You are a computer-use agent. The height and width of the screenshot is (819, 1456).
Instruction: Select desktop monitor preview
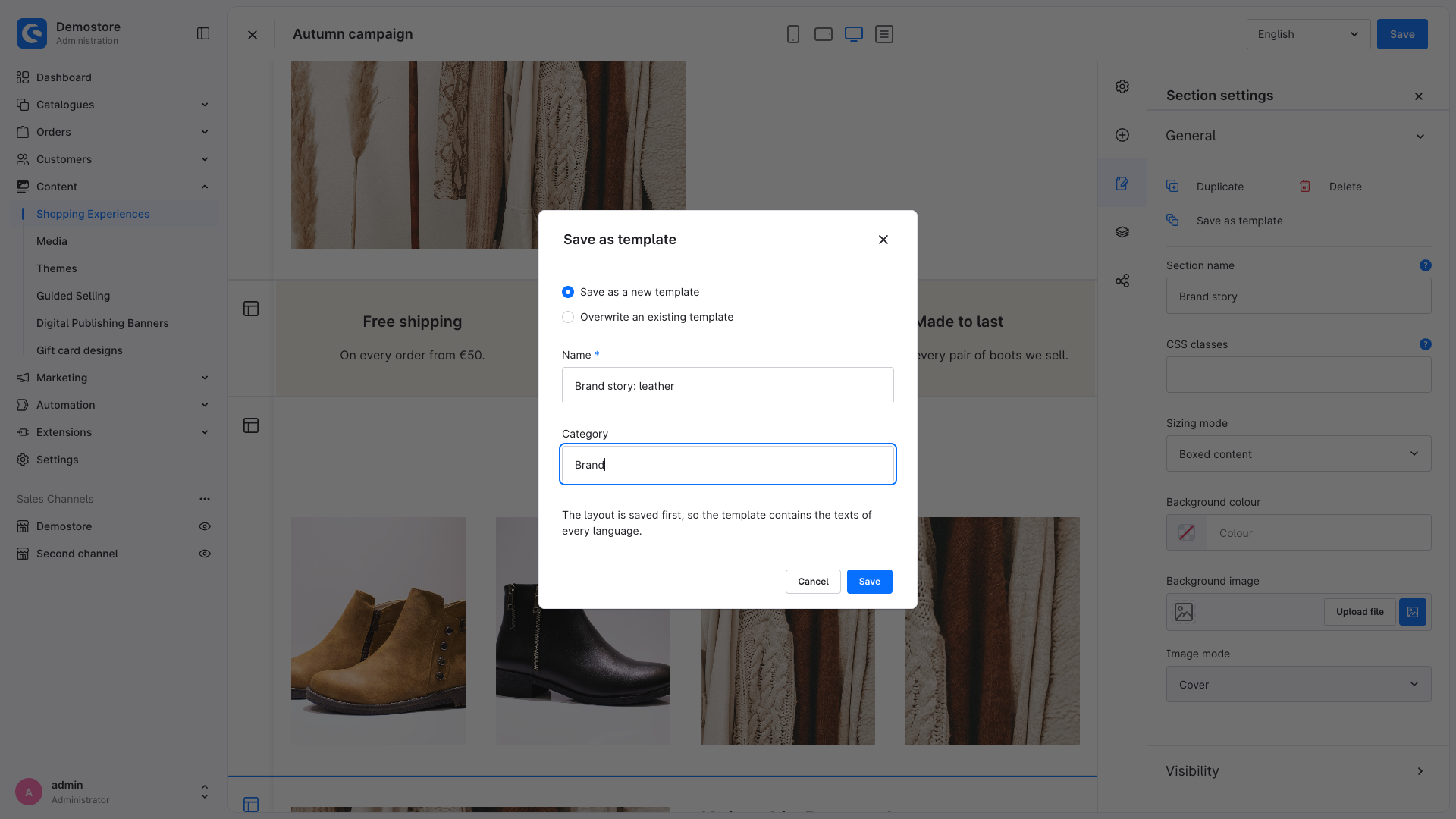coord(854,34)
